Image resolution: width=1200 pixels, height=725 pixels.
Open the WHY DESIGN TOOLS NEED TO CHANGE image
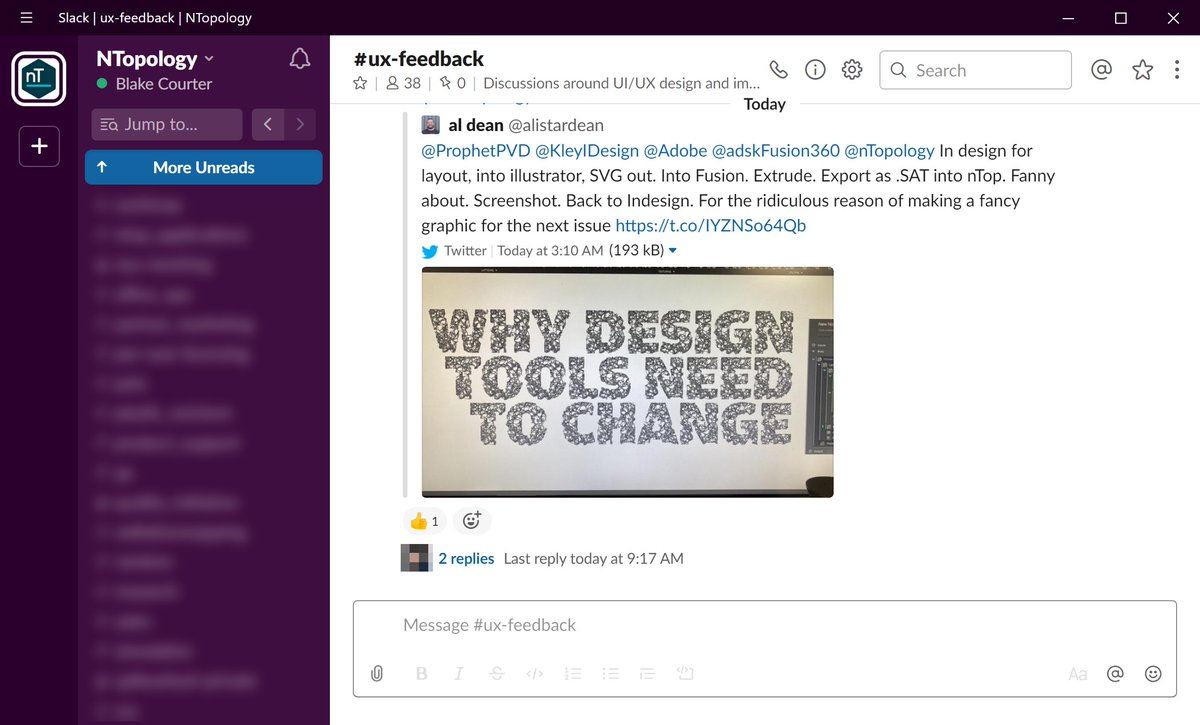(627, 382)
